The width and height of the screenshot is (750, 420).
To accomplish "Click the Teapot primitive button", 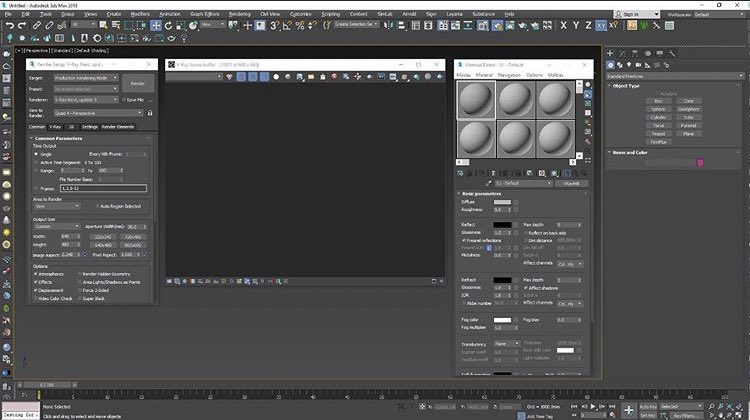I will coord(658,133).
